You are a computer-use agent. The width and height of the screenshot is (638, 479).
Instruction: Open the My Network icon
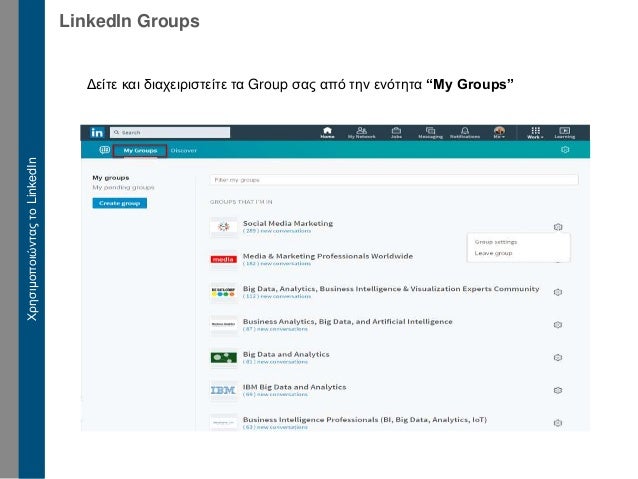click(x=361, y=131)
